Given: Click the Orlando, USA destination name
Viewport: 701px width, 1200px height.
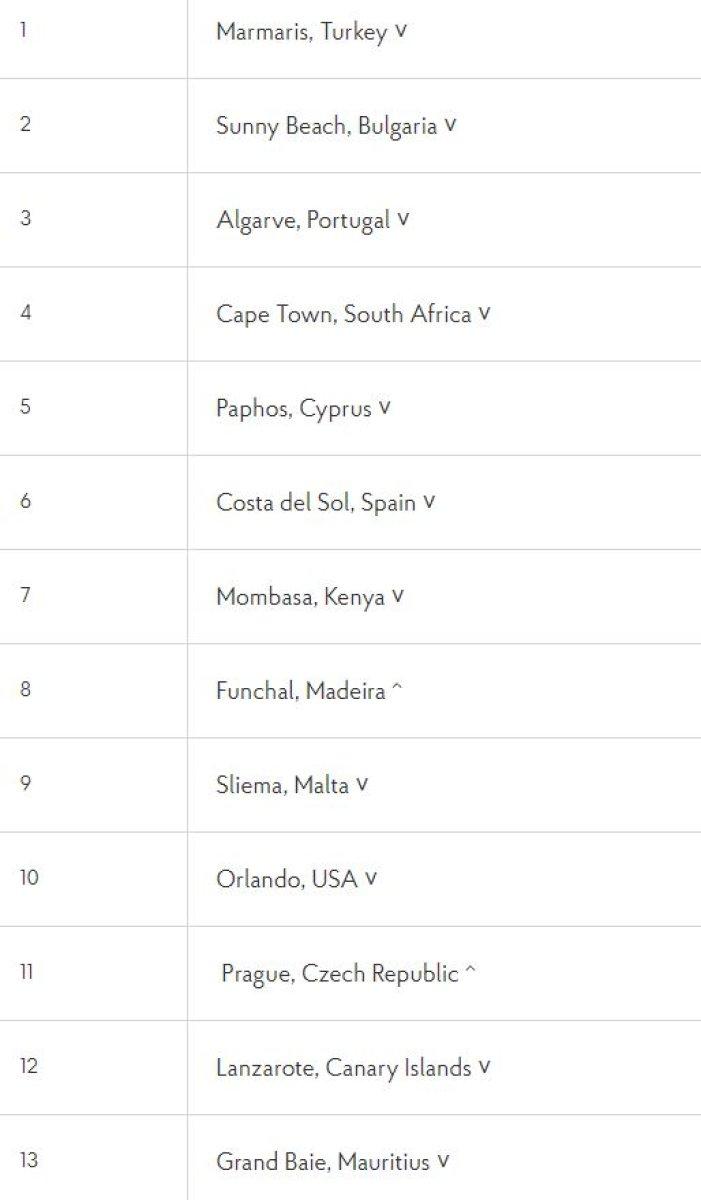Looking at the screenshot, I should point(286,879).
